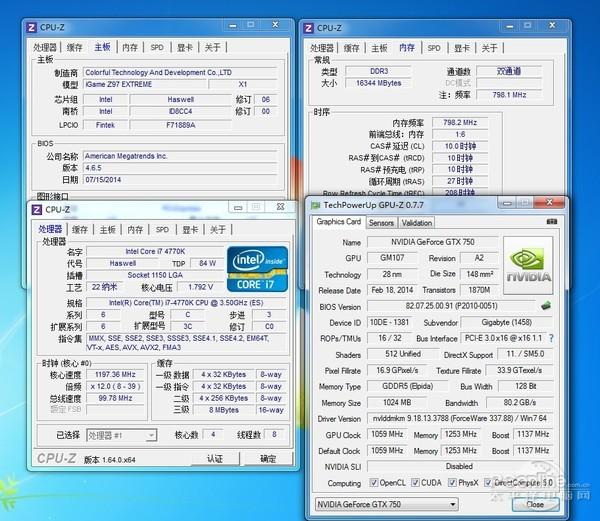Open SPD tab in processor CPU-Z window
600x521 pixels.
point(162,230)
